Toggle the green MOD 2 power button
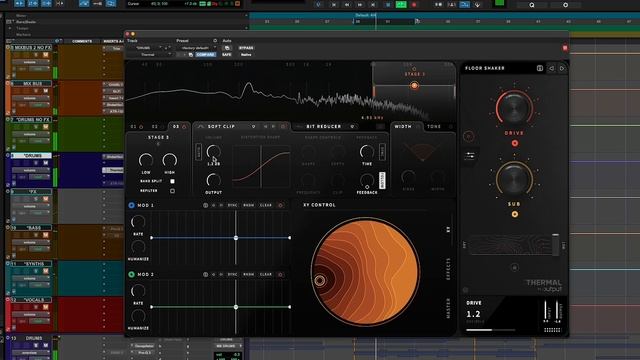Screen dimensions: 640x360 point(131,274)
